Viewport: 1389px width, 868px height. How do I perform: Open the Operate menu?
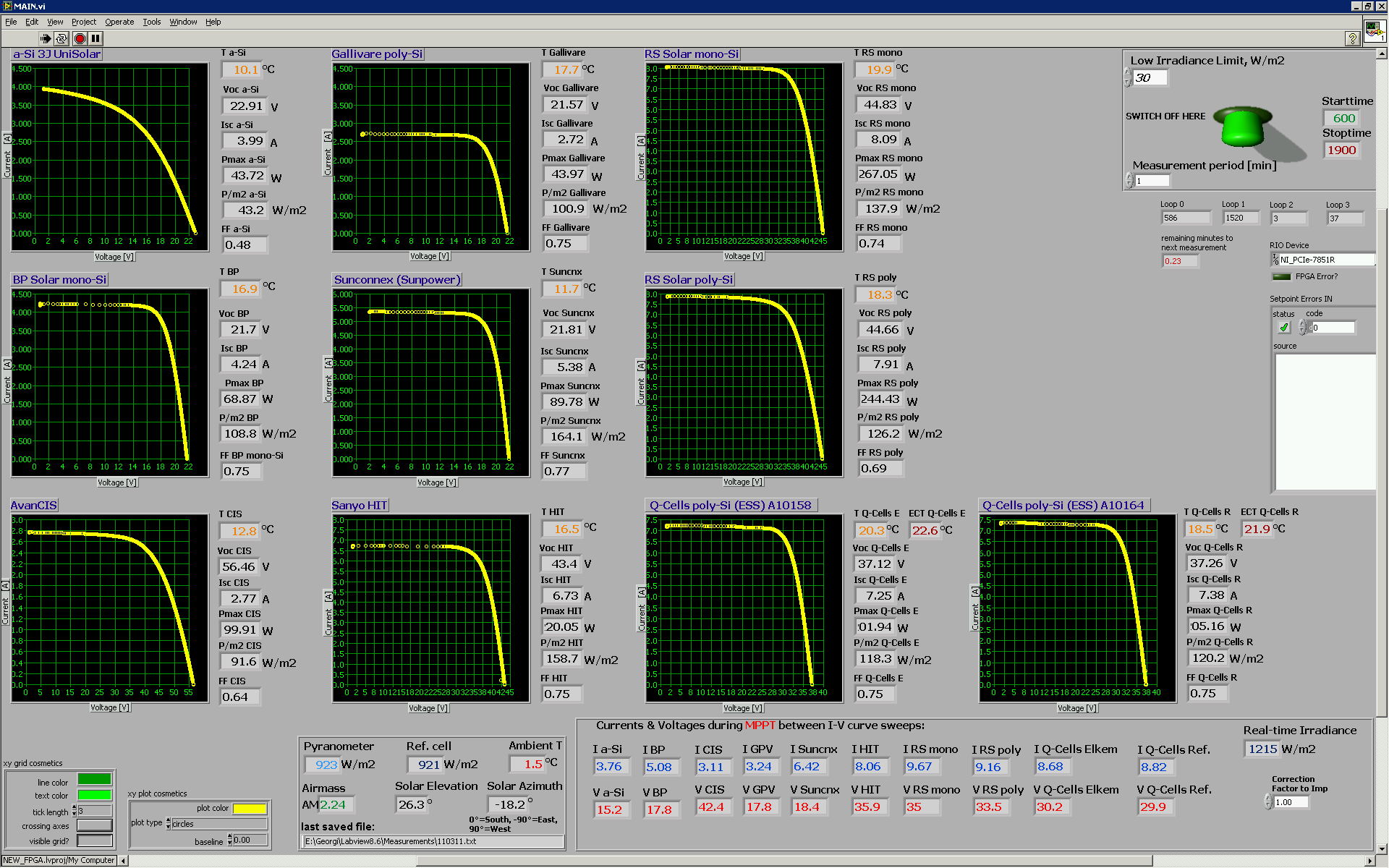[119, 22]
